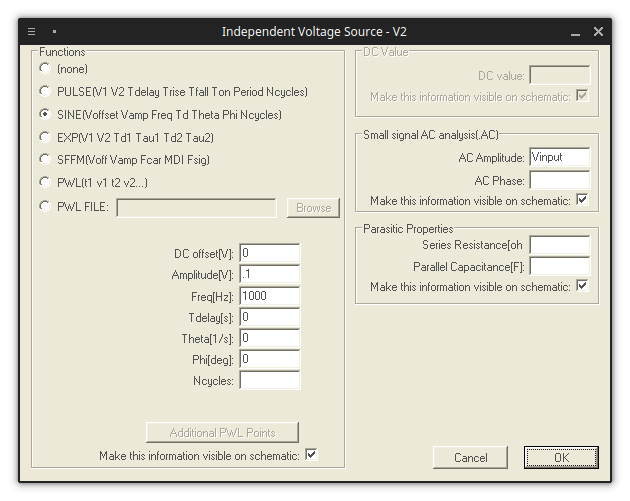Click the pin dot icon in title bar
The image size is (630, 501).
(54, 31)
